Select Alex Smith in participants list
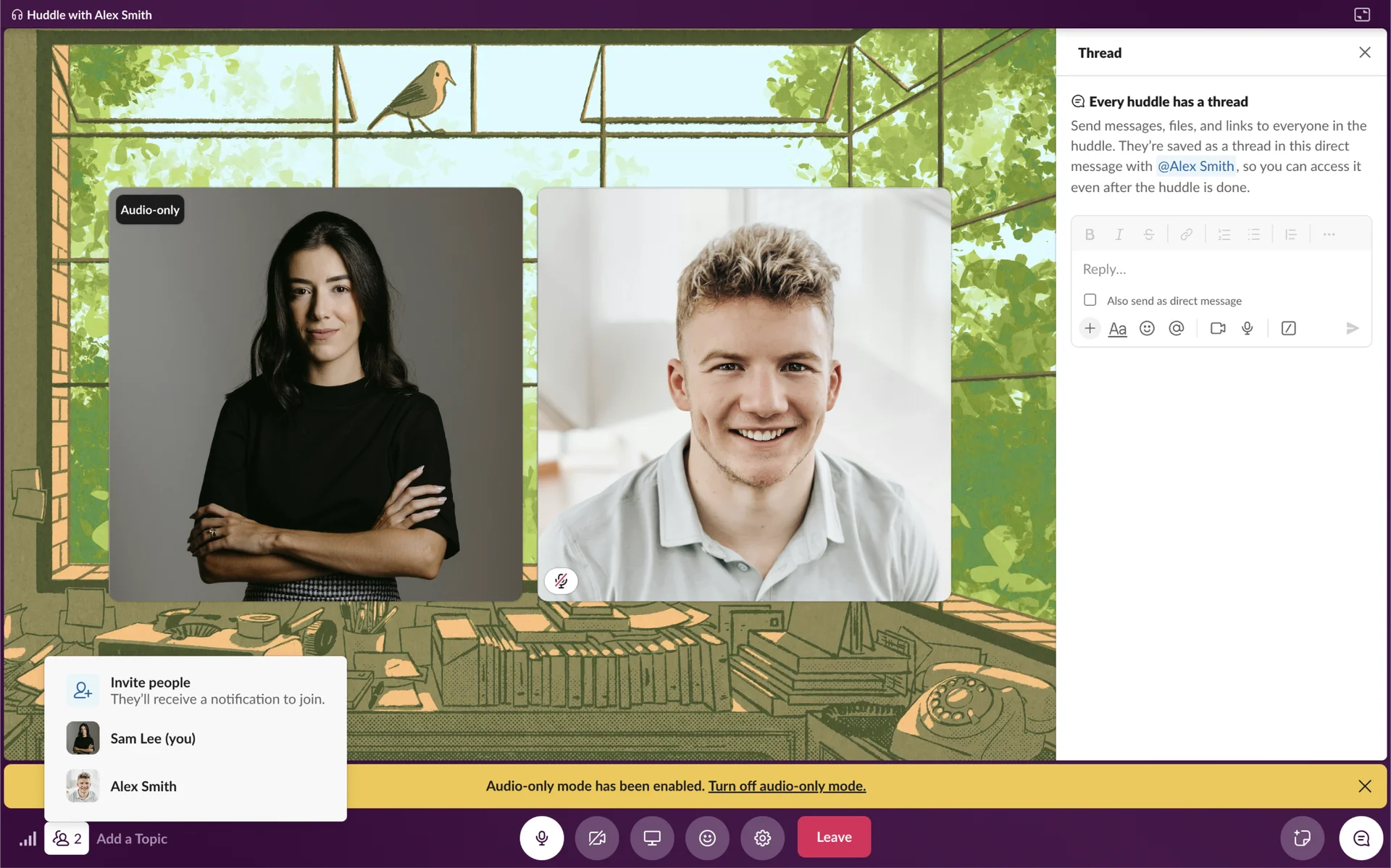This screenshot has height=868, width=1391. [x=143, y=786]
